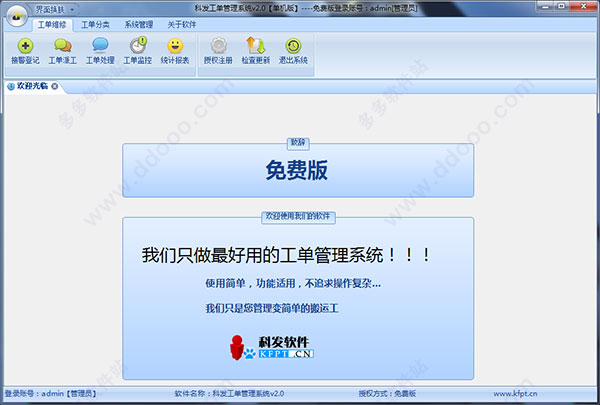Switch to the 工单维修 ribbon tab

click(52, 25)
